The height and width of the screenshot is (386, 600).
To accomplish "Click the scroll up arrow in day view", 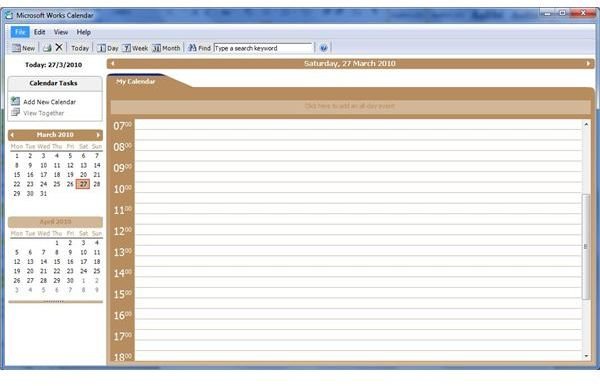I will (586, 124).
